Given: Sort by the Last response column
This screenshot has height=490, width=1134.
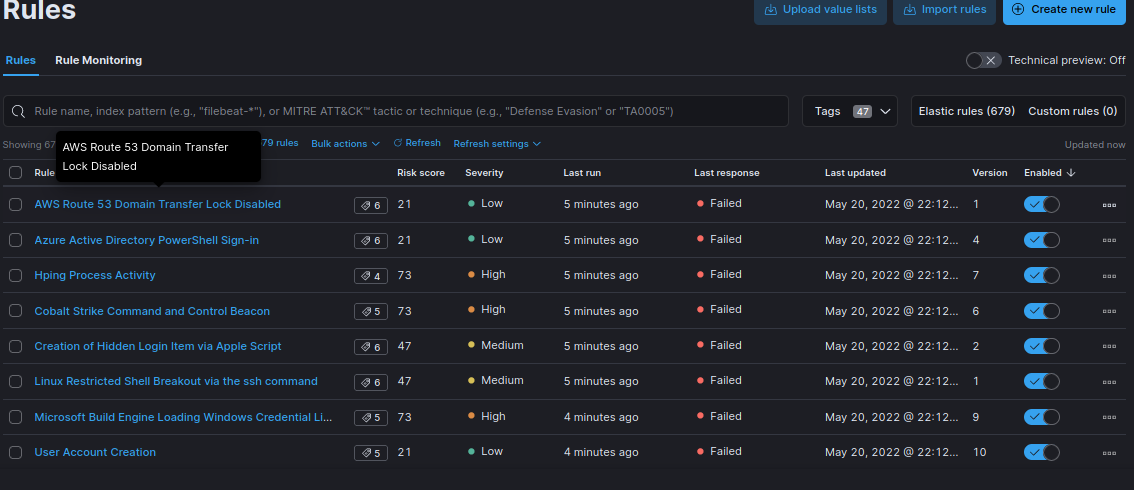Looking at the screenshot, I should (727, 173).
